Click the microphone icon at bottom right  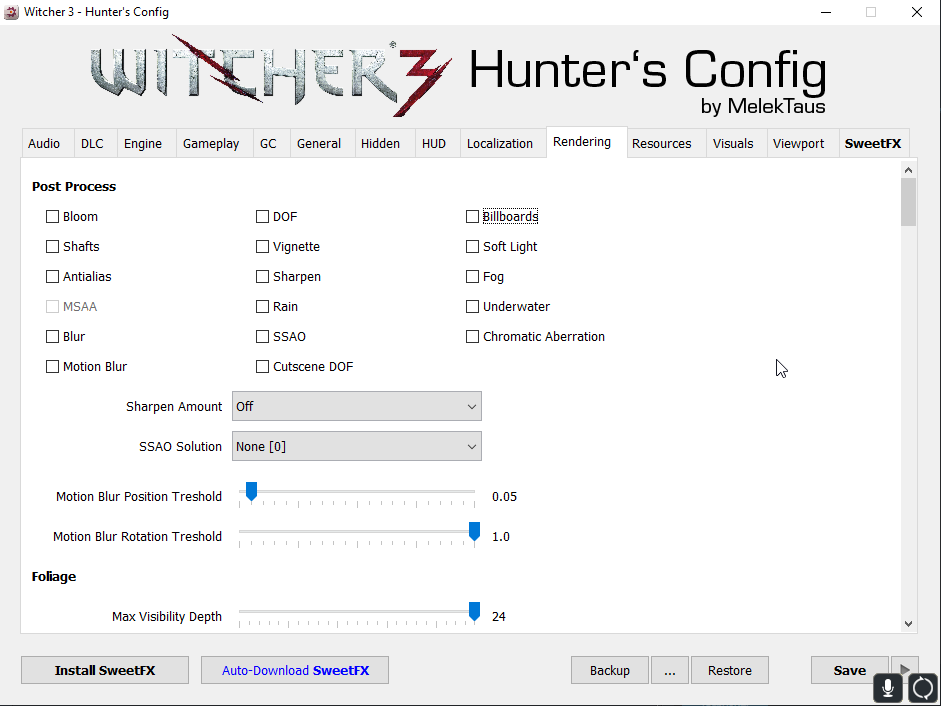coord(888,688)
